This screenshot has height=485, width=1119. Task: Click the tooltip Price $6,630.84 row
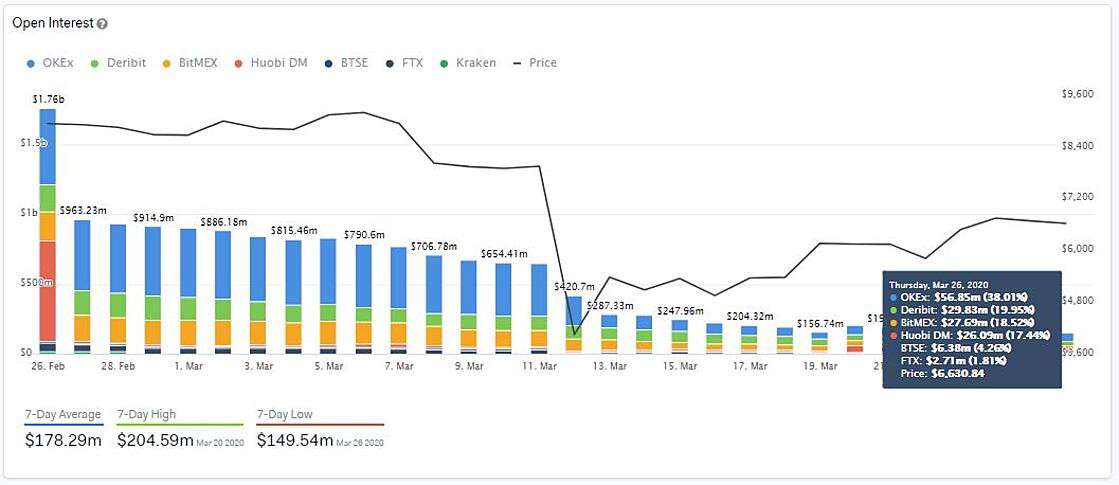tap(943, 373)
